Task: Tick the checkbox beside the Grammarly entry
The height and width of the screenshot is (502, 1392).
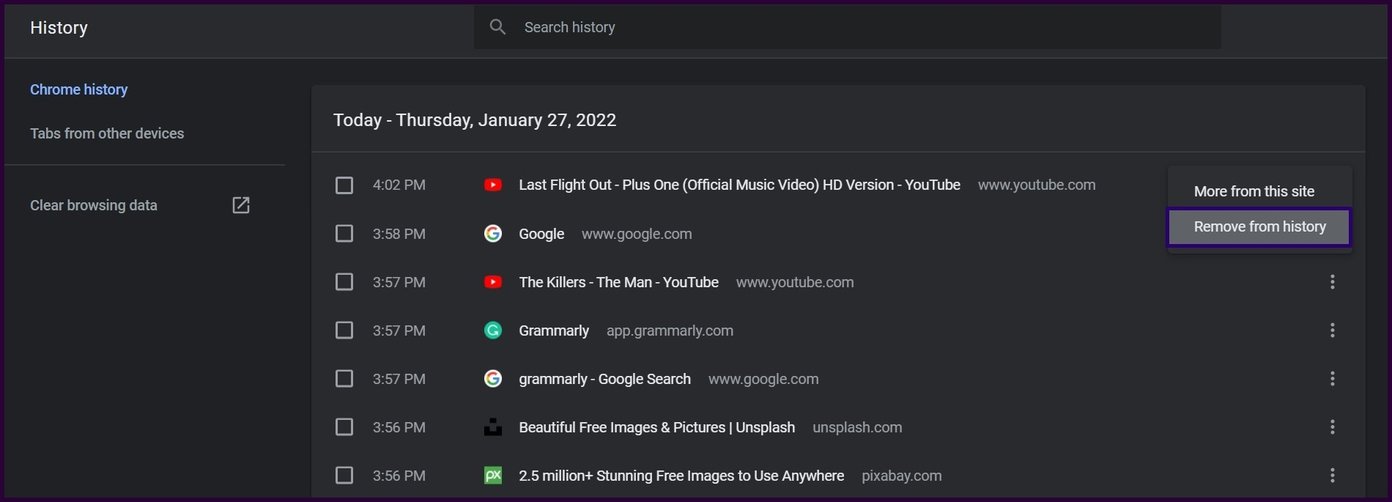Action: [344, 330]
